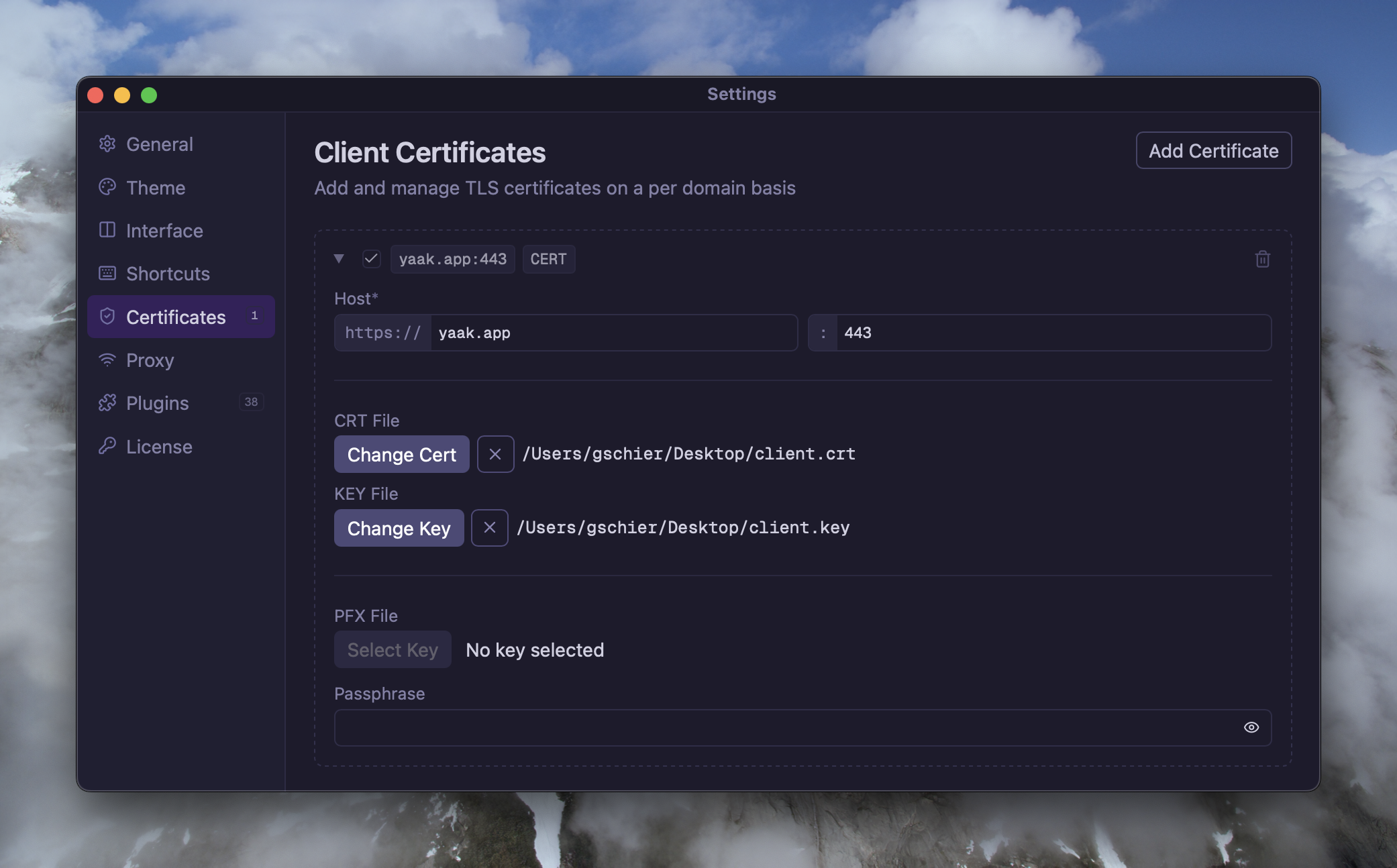Image resolution: width=1397 pixels, height=868 pixels.
Task: Click the Proxy wifi icon
Action: tap(107, 360)
